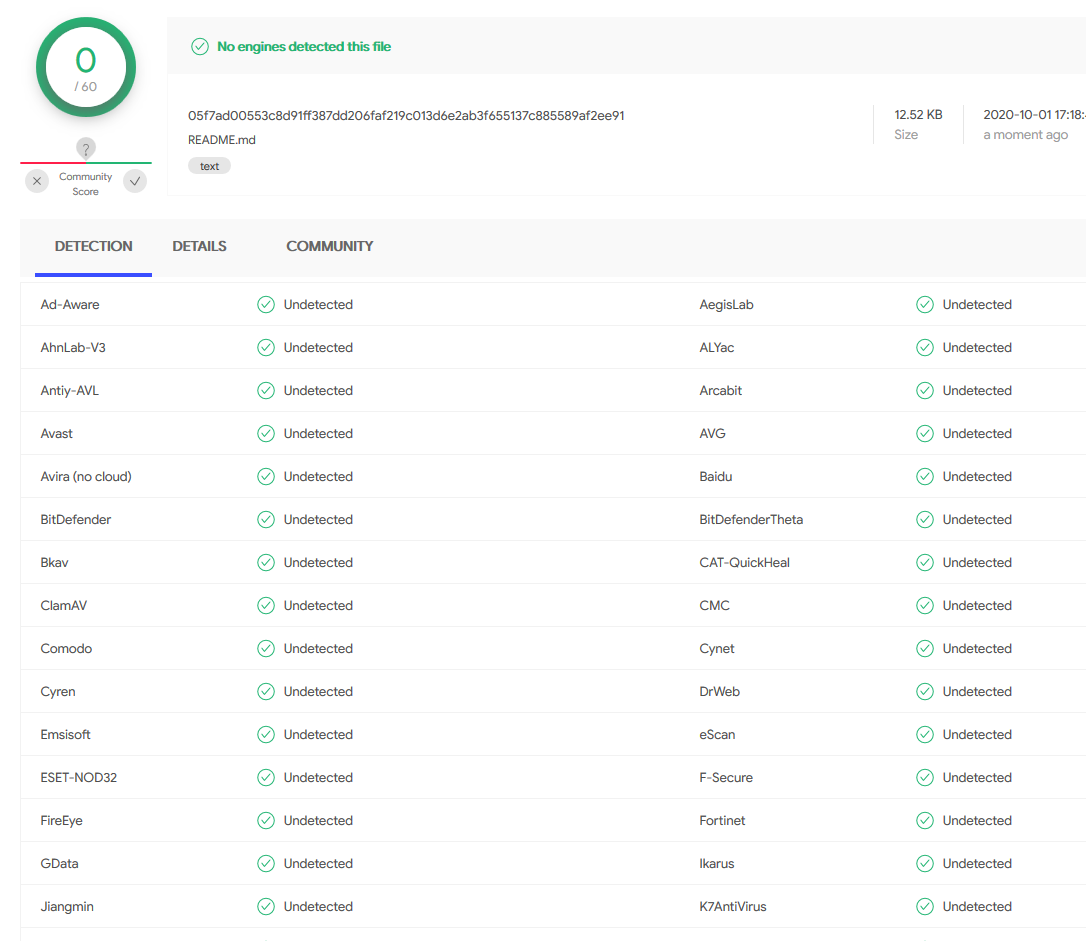This screenshot has height=941, width=1086.
Task: Click 'Undetected' text in the Ikarus row
Action: (x=977, y=863)
